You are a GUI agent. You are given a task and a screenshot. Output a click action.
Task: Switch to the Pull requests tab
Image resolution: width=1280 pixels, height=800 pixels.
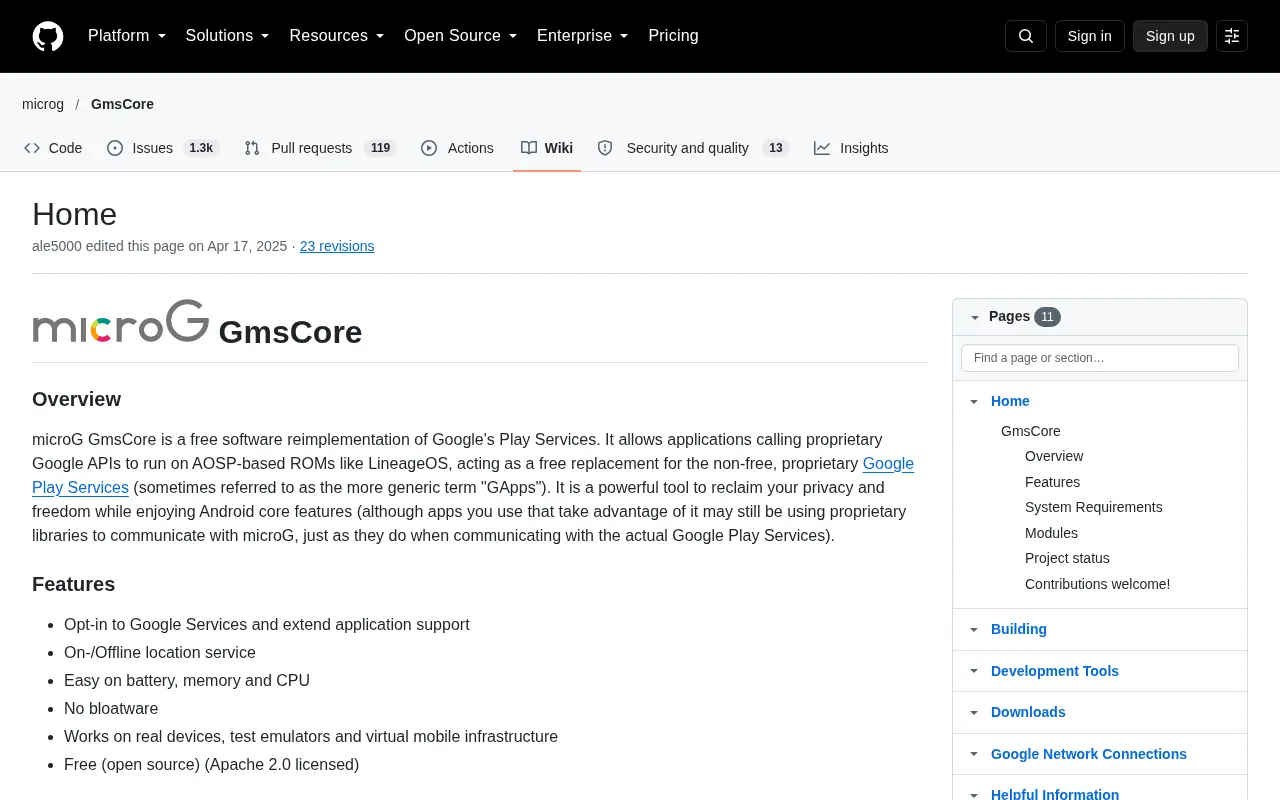pyautogui.click(x=320, y=148)
